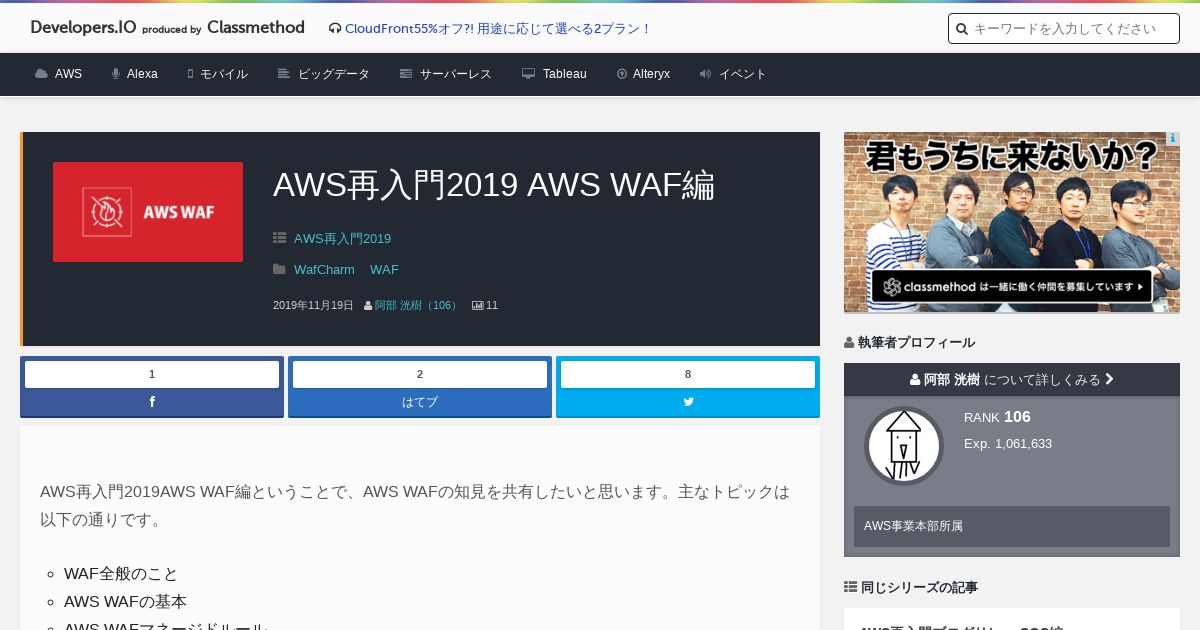Share the article on Twitter
The width and height of the screenshot is (1200, 630).
pyautogui.click(x=688, y=402)
